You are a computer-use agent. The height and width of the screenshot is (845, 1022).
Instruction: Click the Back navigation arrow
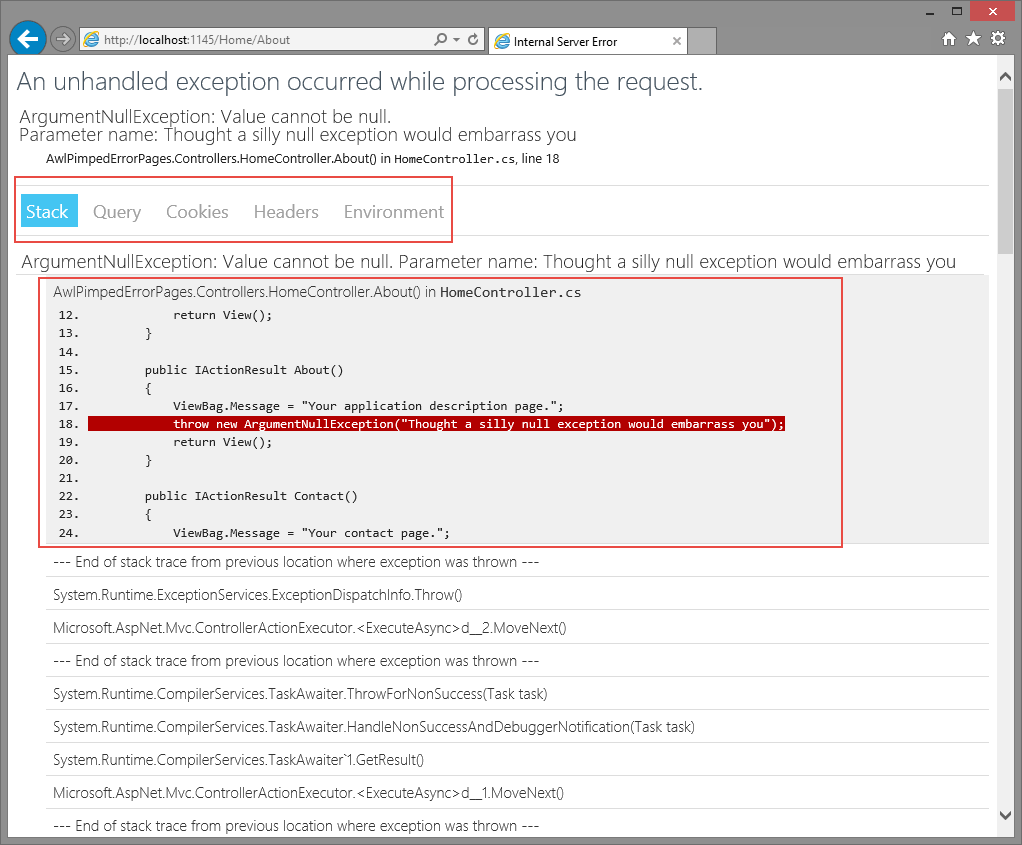(27, 39)
